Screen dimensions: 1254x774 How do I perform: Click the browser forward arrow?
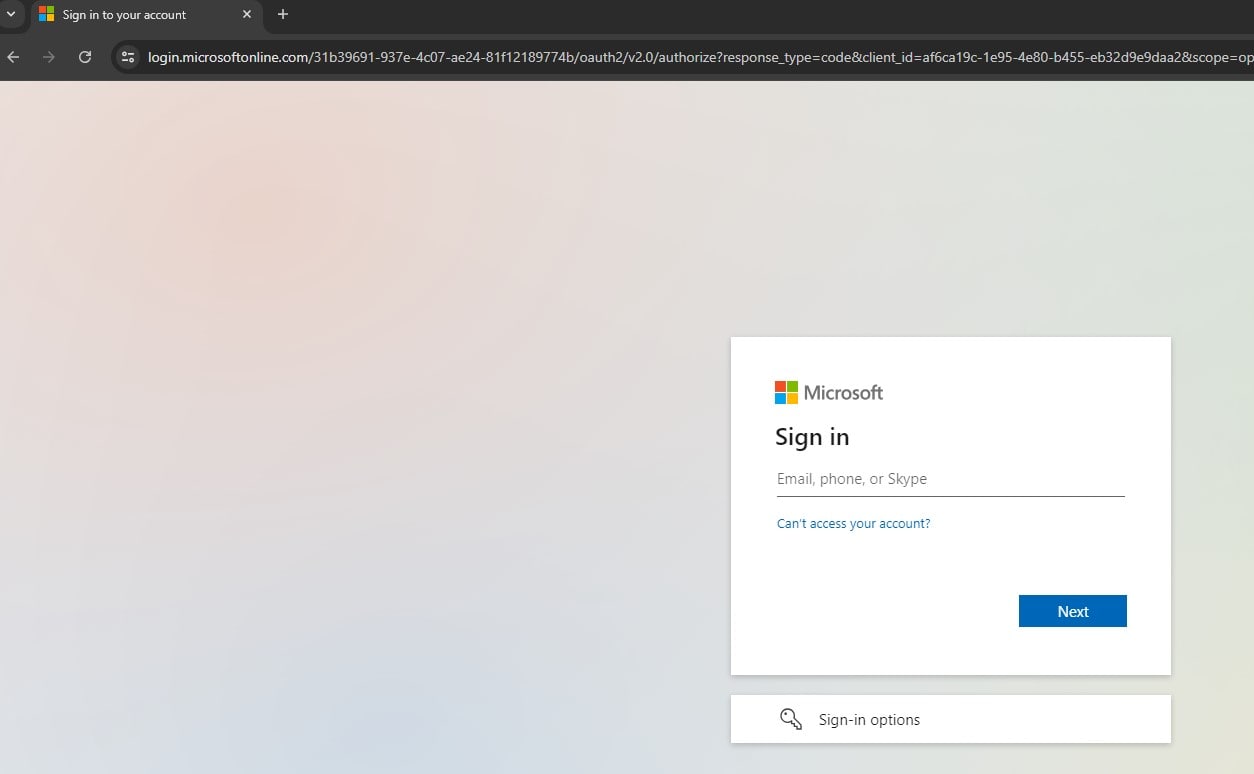pos(49,57)
